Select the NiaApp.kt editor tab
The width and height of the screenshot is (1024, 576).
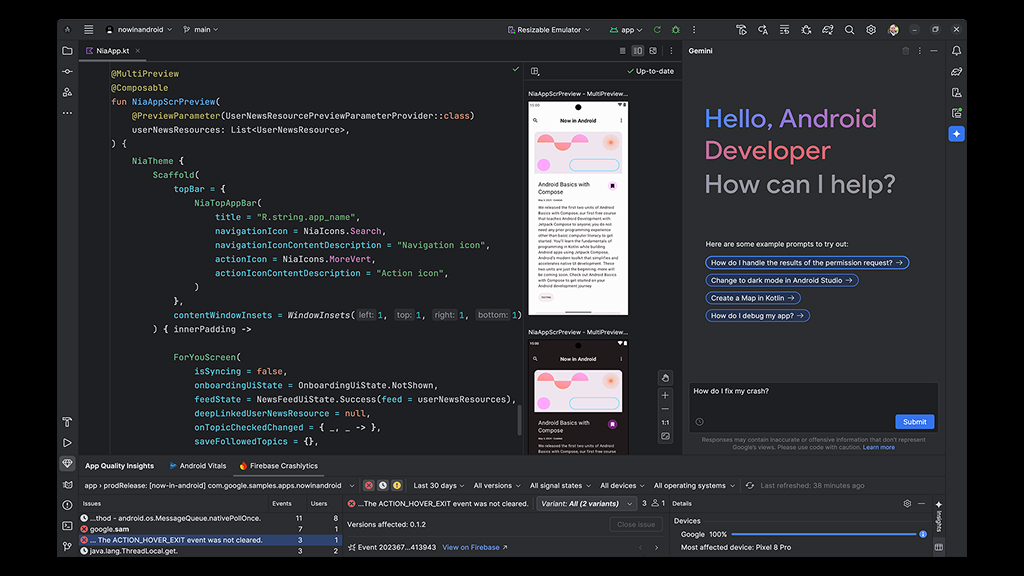pos(112,50)
